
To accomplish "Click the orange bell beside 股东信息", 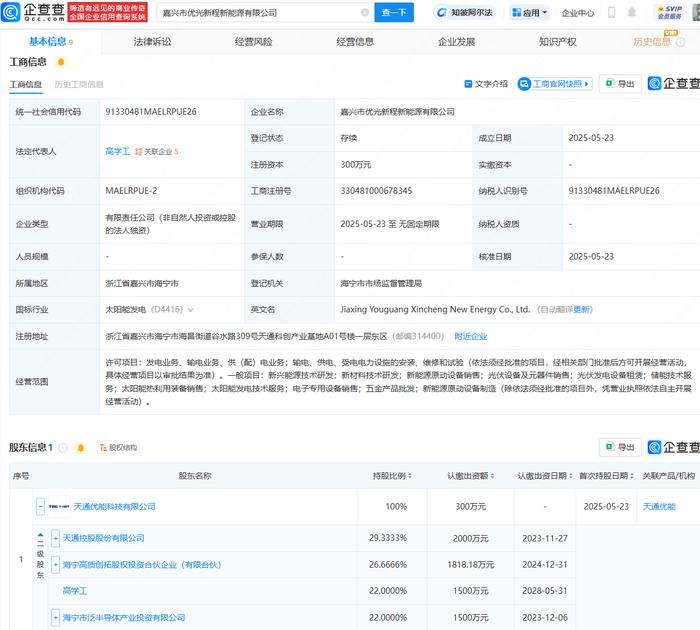I will (x=81, y=447).
